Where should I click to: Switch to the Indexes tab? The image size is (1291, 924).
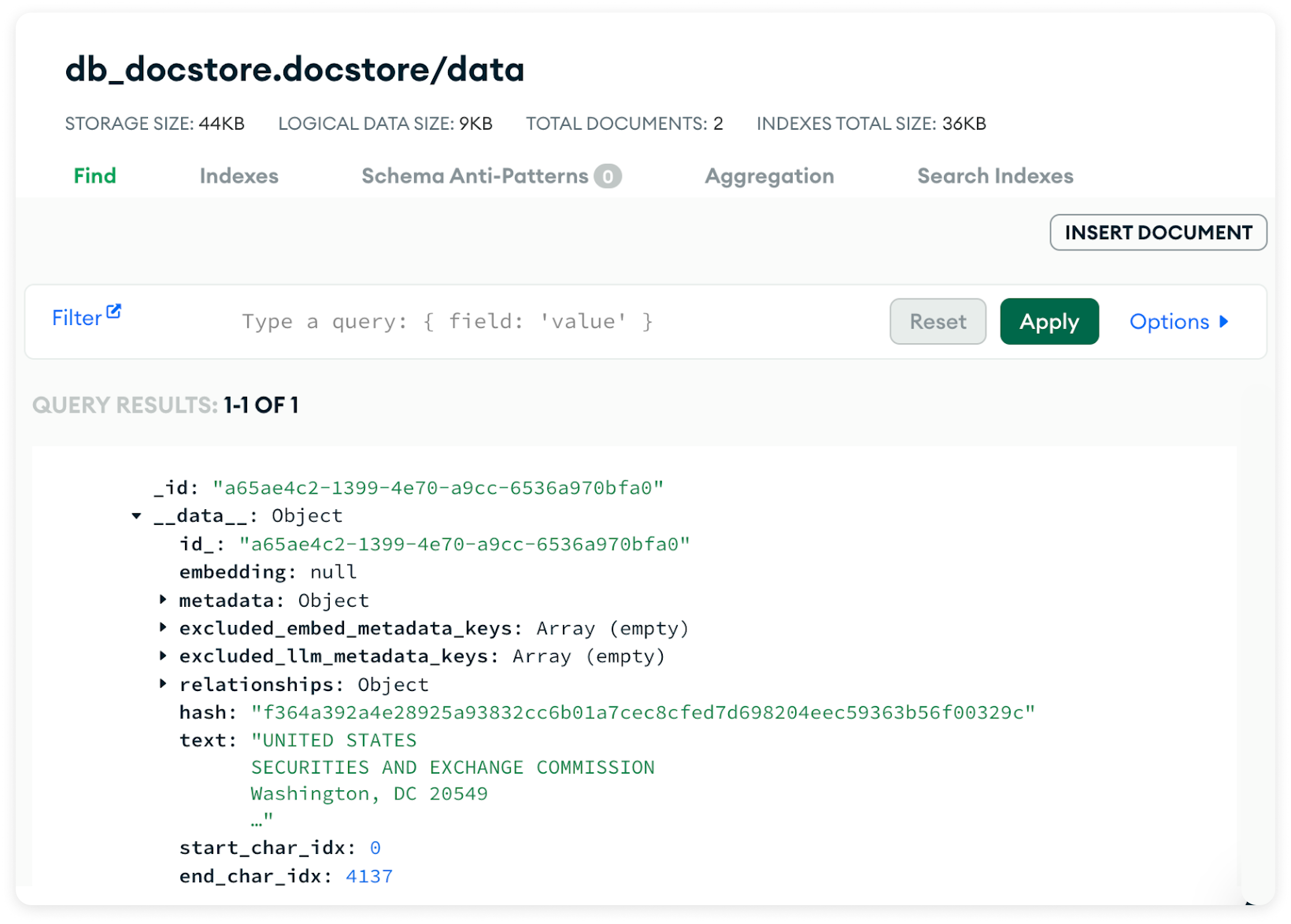239,176
